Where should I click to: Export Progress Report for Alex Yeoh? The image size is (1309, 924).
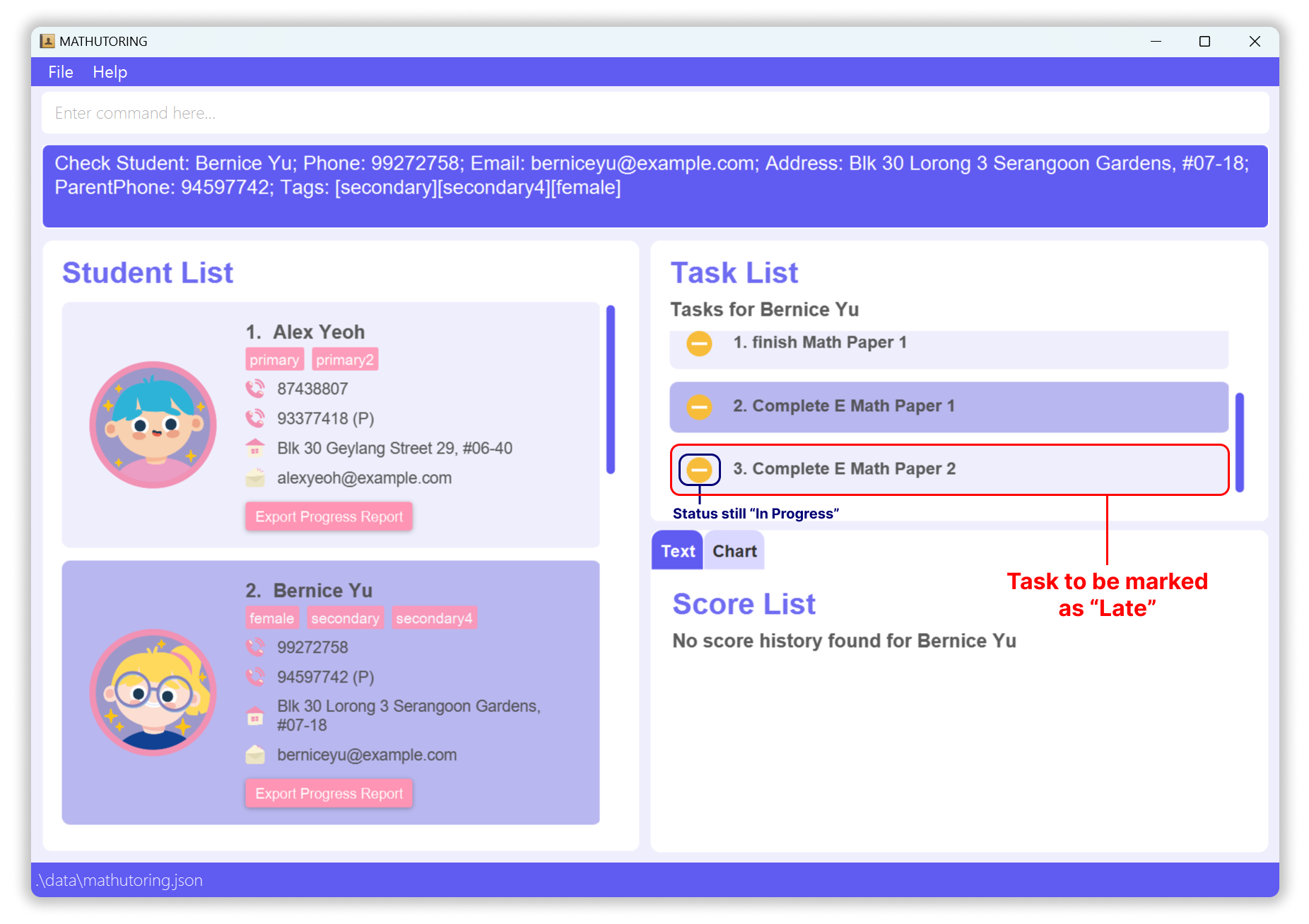click(329, 516)
